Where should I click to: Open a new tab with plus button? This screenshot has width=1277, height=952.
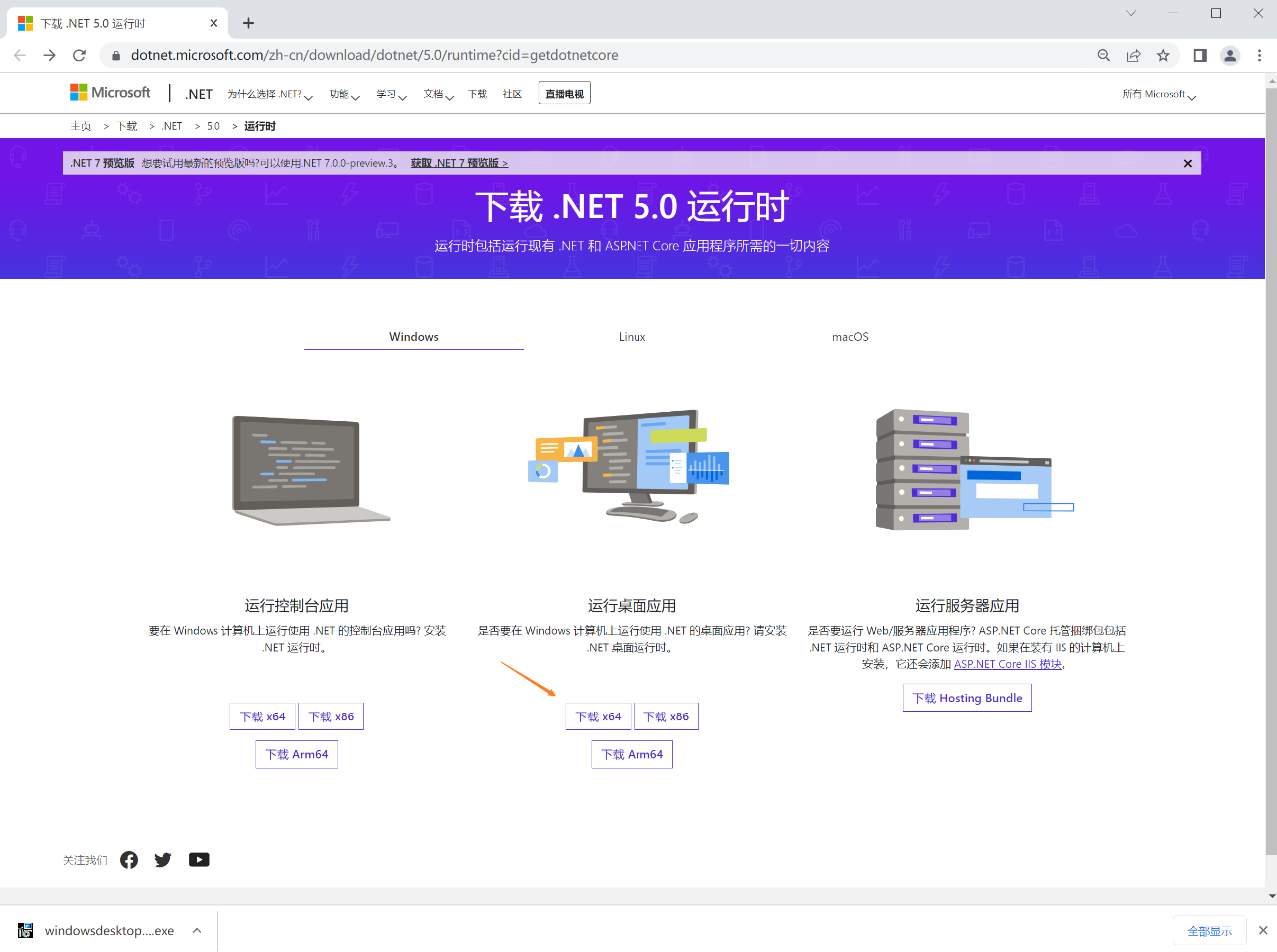tap(248, 23)
